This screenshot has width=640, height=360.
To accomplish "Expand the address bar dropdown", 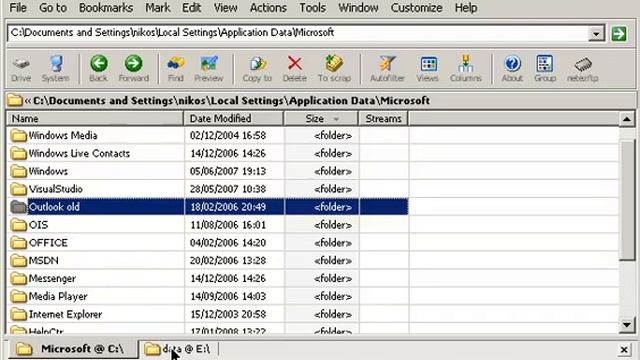I will 596,33.
